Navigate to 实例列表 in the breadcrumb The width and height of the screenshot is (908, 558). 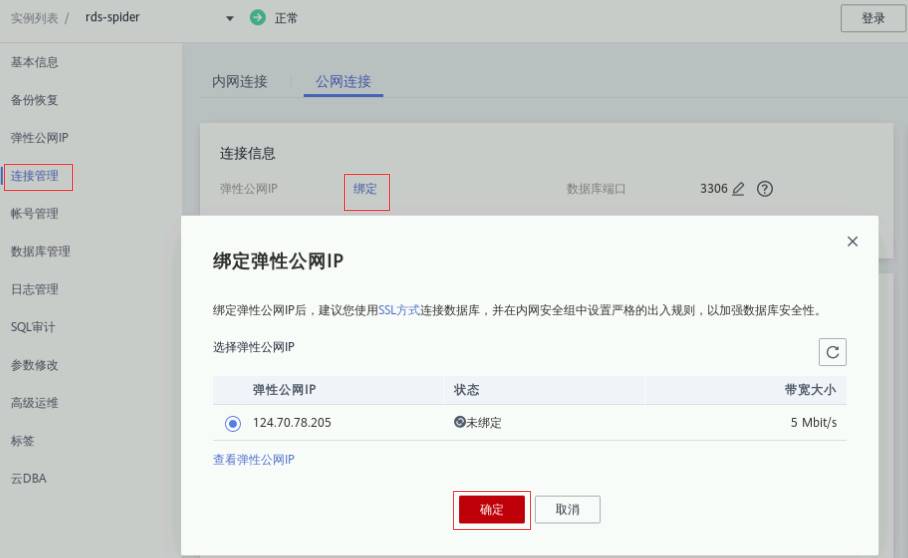(38, 18)
